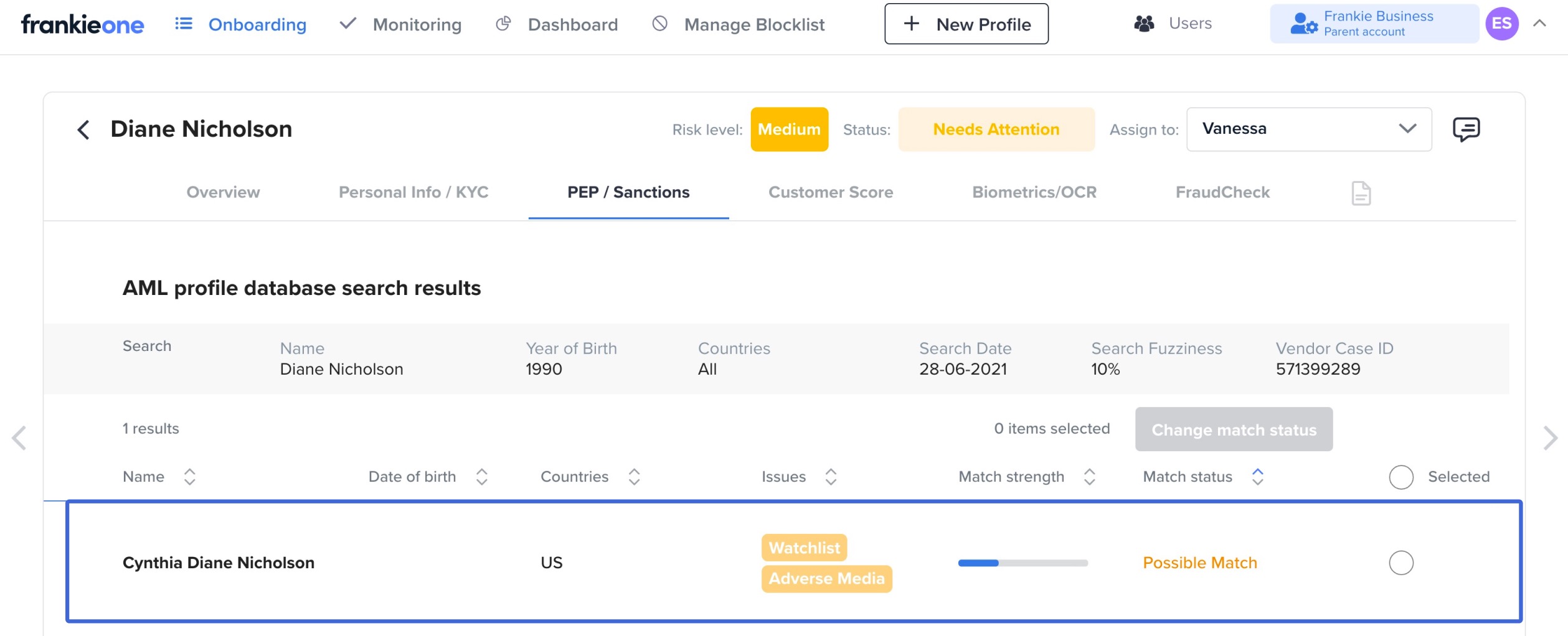Sort results by Match strength column
The image size is (1568, 636).
[1089, 477]
